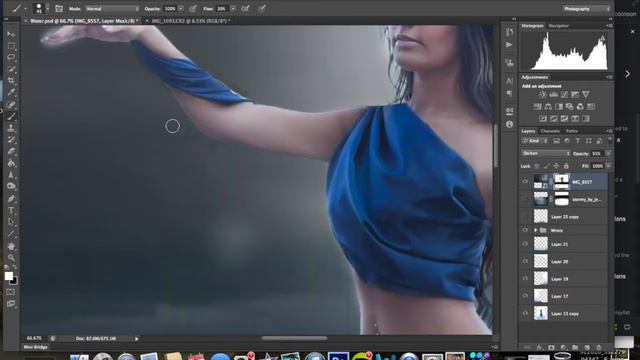Image resolution: width=640 pixels, height=360 pixels.
Task: Add a Curves adjustment
Action: [x=564, y=95]
